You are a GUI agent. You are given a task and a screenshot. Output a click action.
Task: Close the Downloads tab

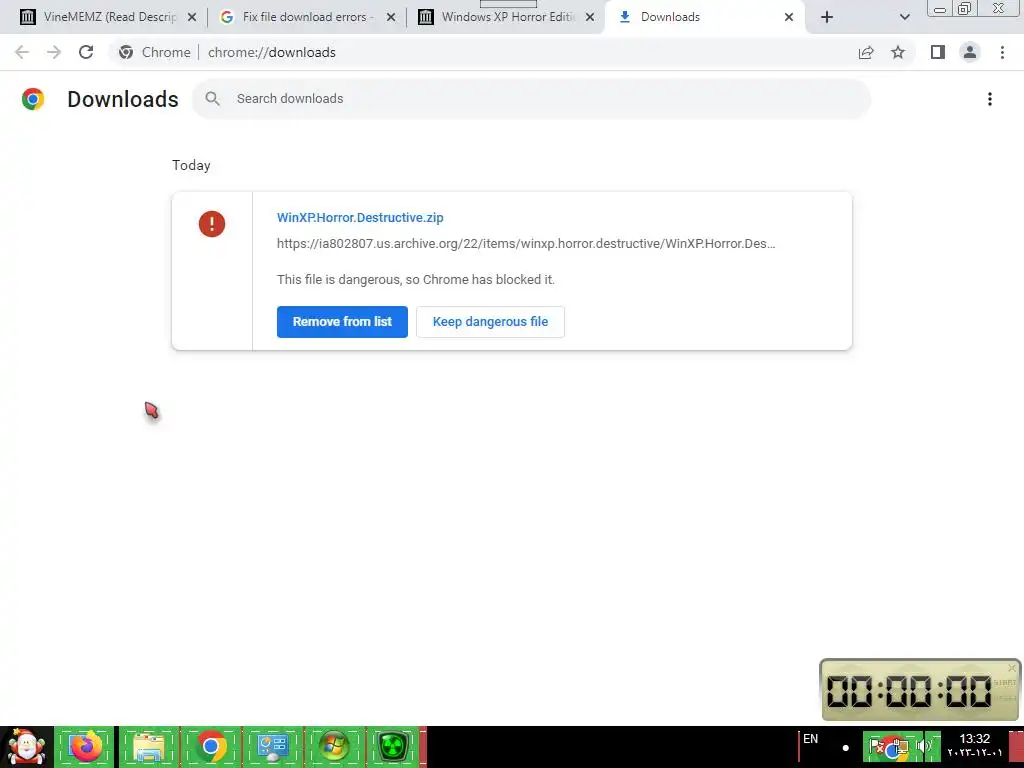(789, 18)
